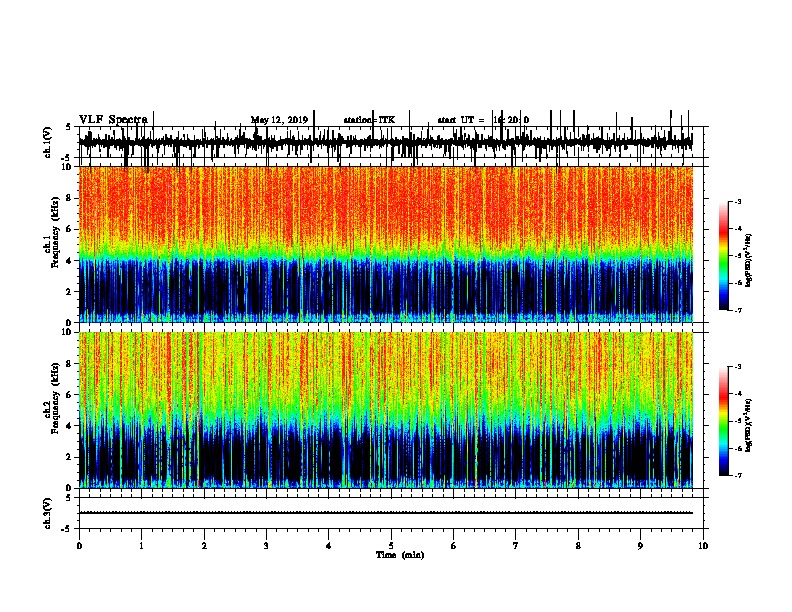Click the "4" kHz tick on ch.1 frequency axis

(x=70, y=261)
